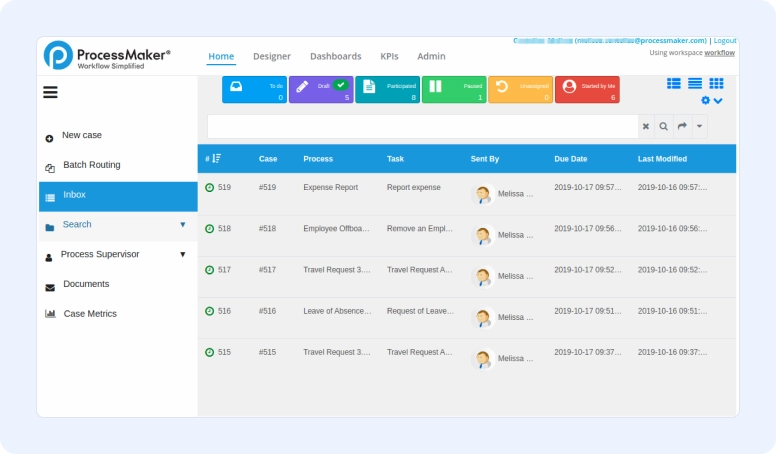Open the Dashboards tab

tap(336, 56)
